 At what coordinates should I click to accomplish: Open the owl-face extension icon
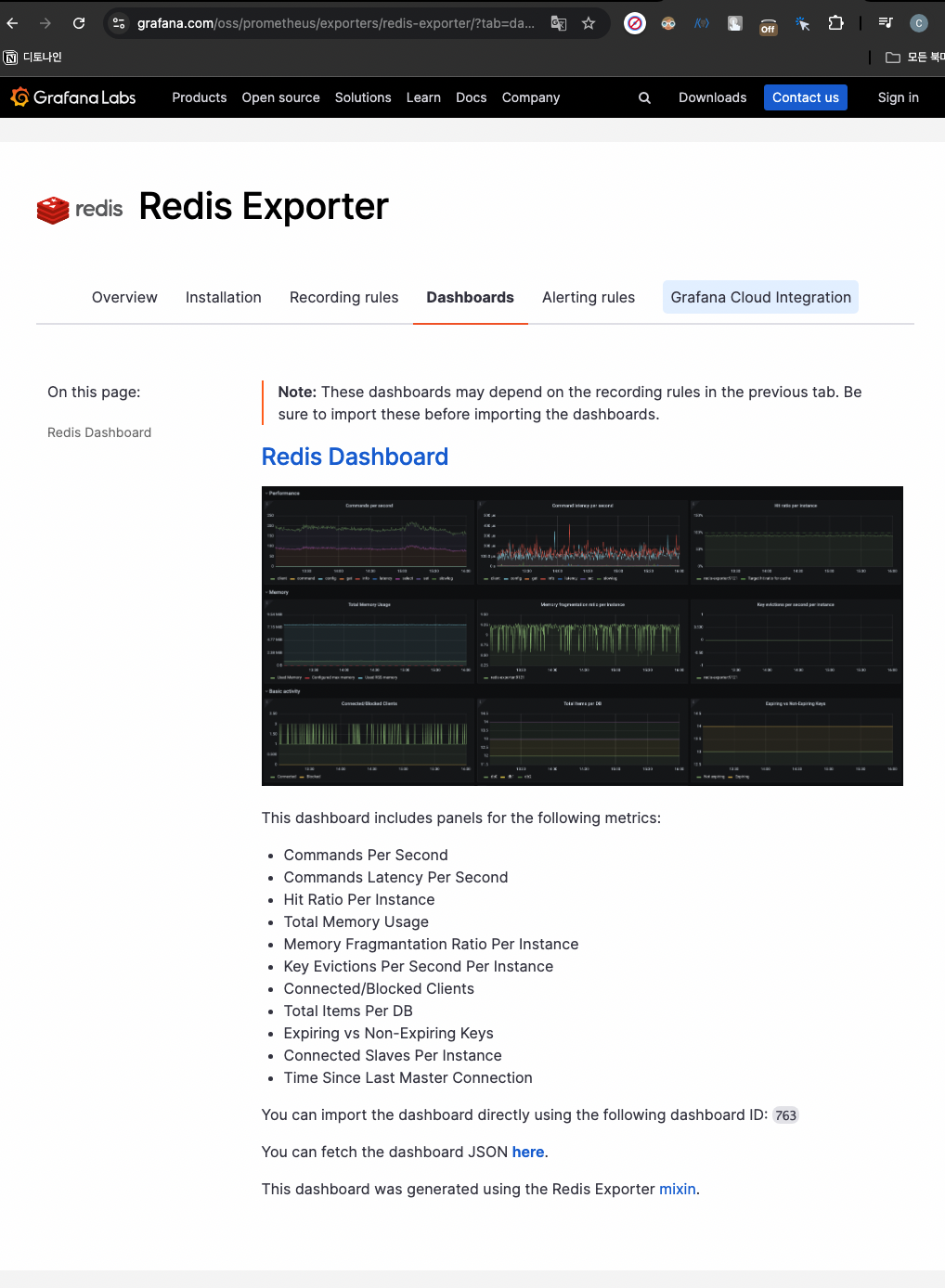(x=668, y=23)
